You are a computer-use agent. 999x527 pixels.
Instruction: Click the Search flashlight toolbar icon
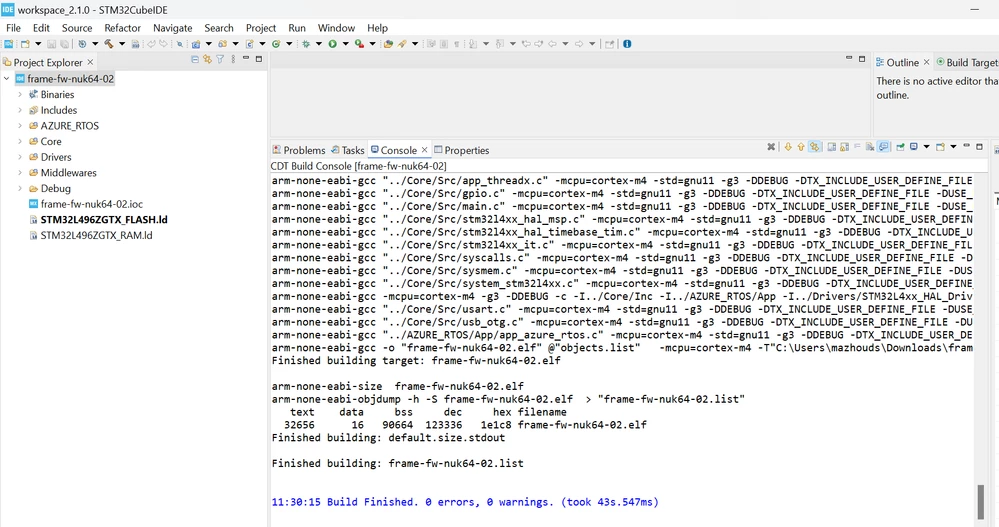tap(402, 44)
